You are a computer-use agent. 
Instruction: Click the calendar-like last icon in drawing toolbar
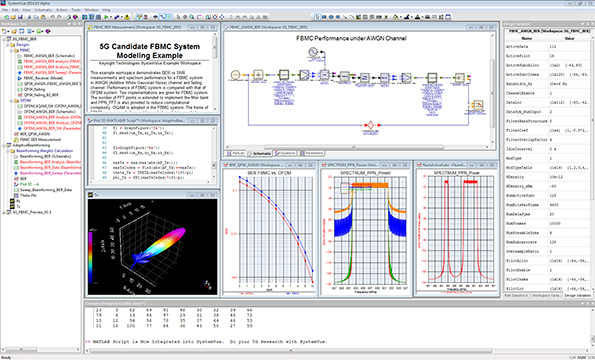coord(448,17)
